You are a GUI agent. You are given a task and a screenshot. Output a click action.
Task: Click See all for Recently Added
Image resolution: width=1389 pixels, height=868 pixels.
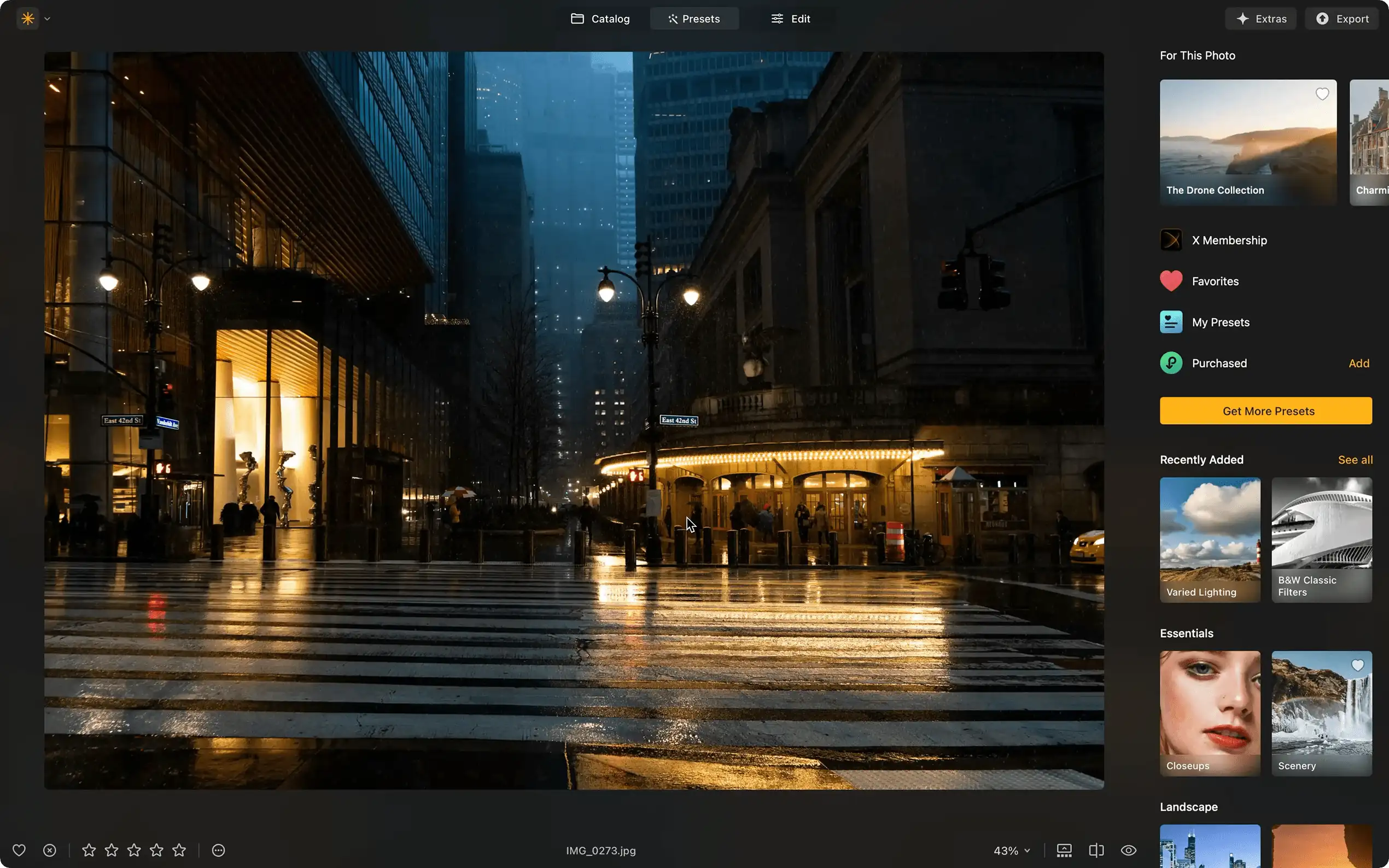pos(1355,460)
